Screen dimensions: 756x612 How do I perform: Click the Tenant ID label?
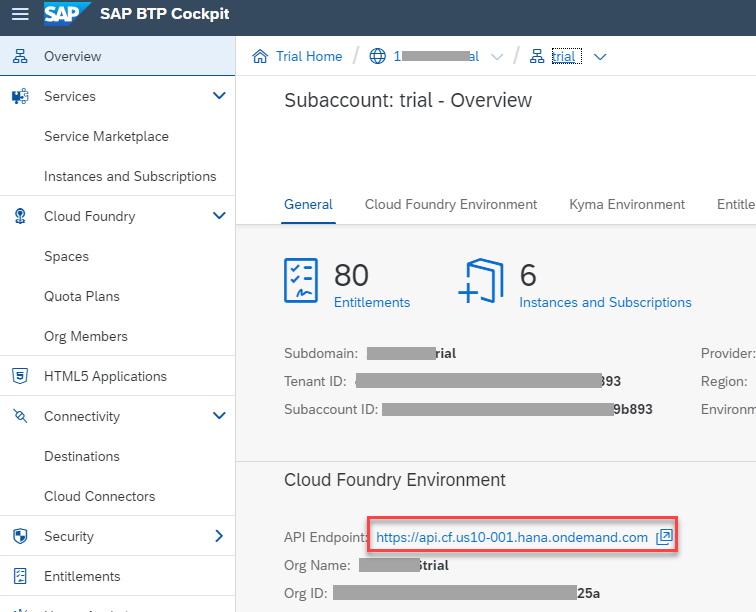(315, 381)
